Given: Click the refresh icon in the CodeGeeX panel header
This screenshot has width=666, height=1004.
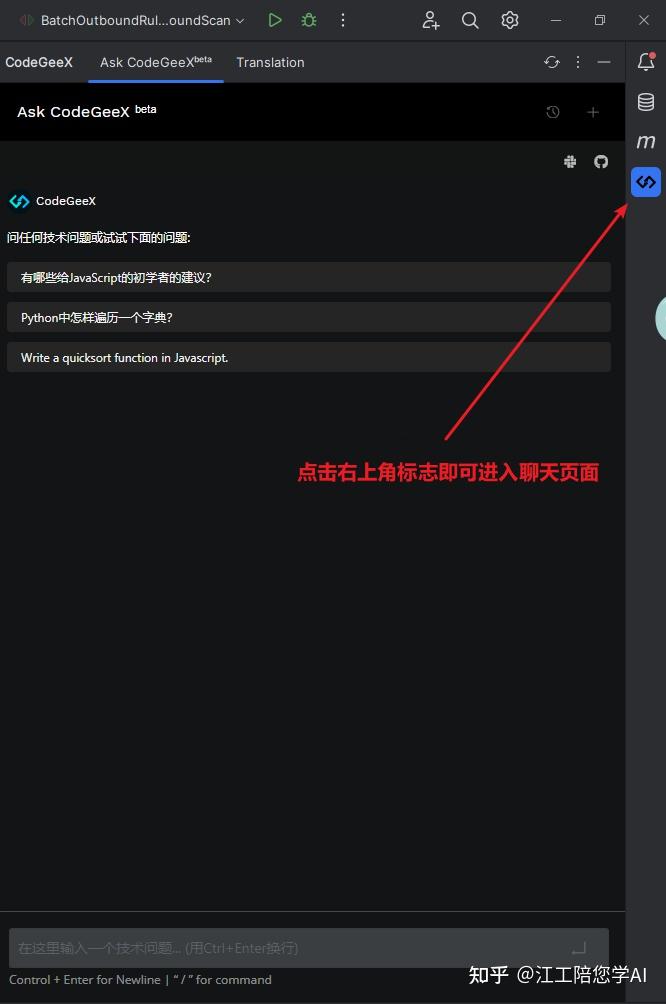Looking at the screenshot, I should (552, 62).
